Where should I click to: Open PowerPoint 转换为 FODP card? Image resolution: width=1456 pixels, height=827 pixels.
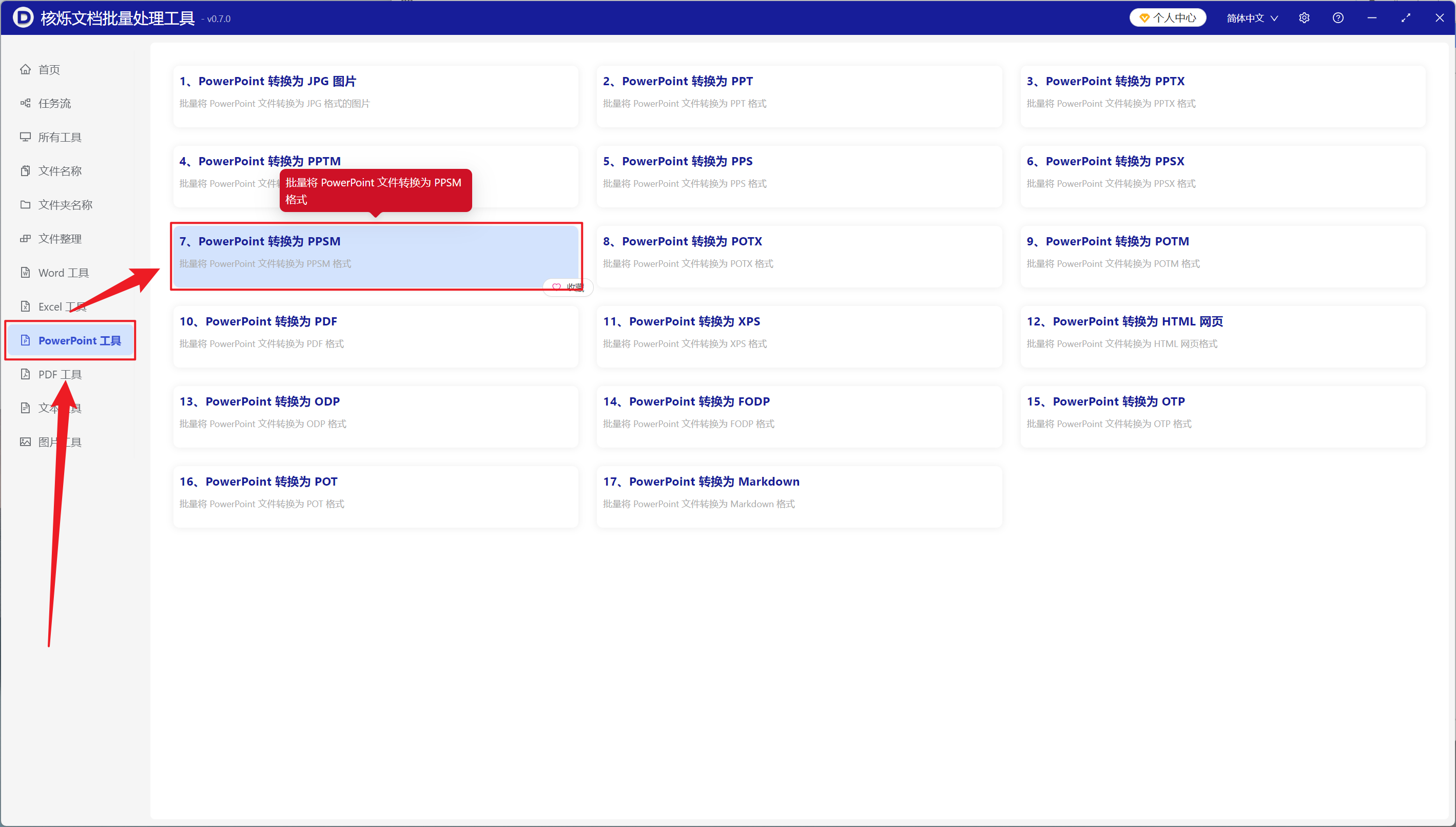(799, 416)
